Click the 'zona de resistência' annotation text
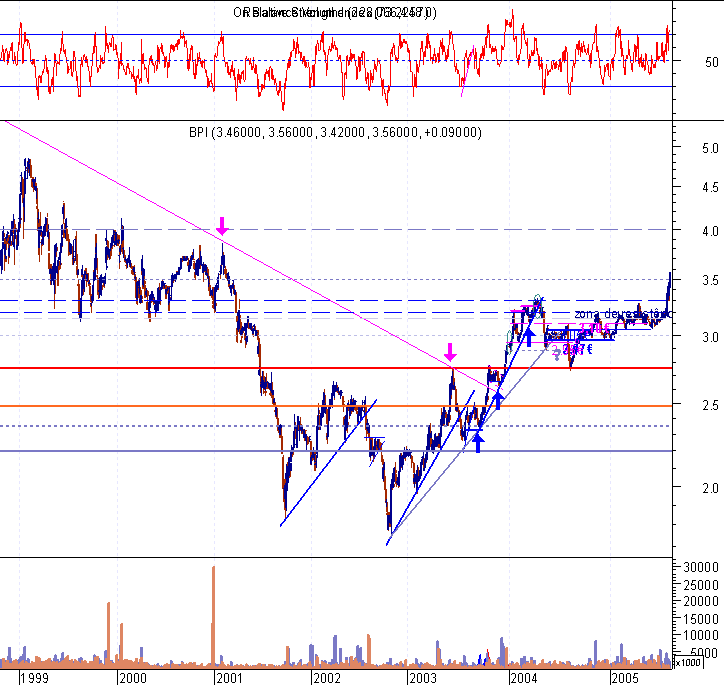 [x=623, y=314]
